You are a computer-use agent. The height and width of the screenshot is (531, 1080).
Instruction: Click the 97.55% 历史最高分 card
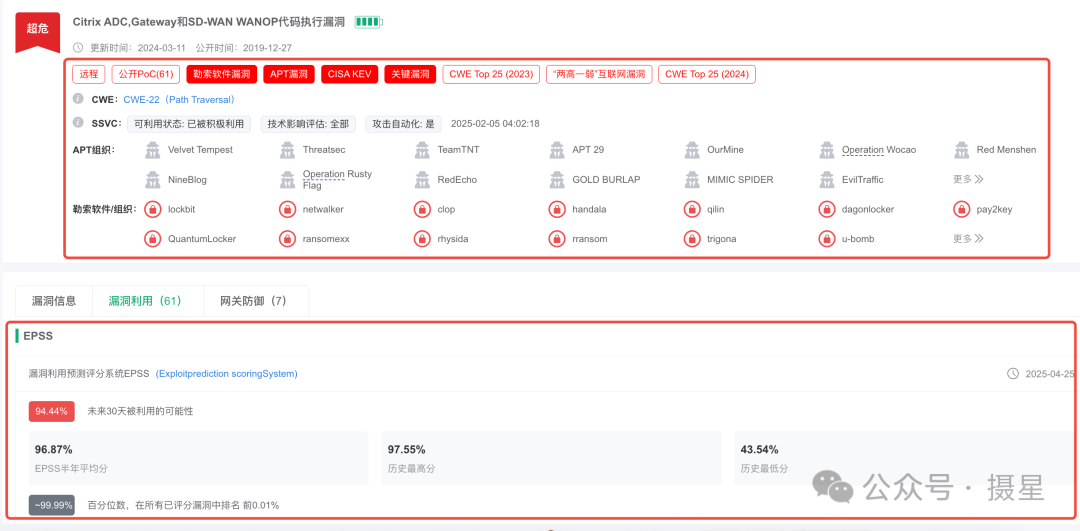[x=551, y=459]
